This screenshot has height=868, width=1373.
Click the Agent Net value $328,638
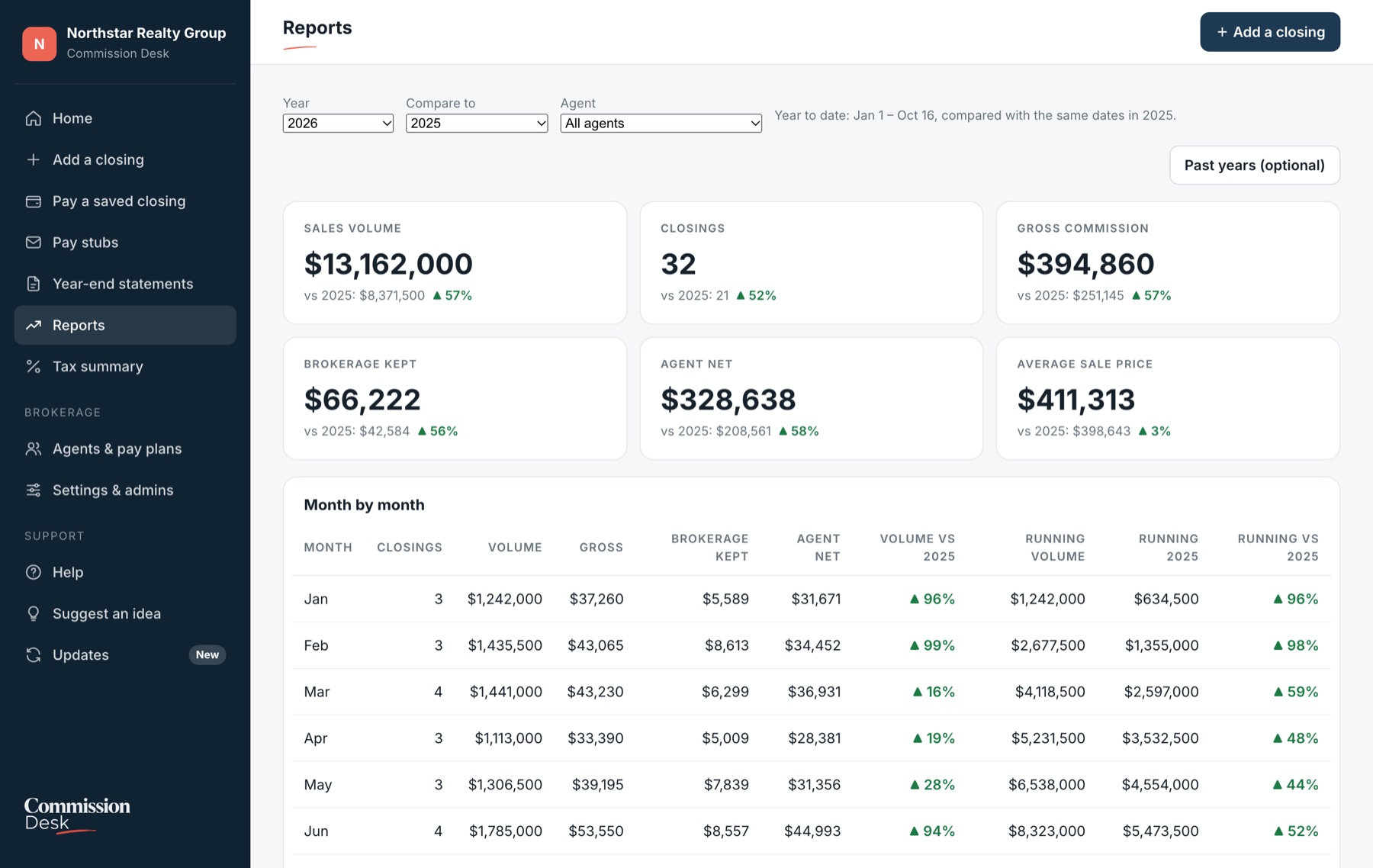[x=728, y=400]
